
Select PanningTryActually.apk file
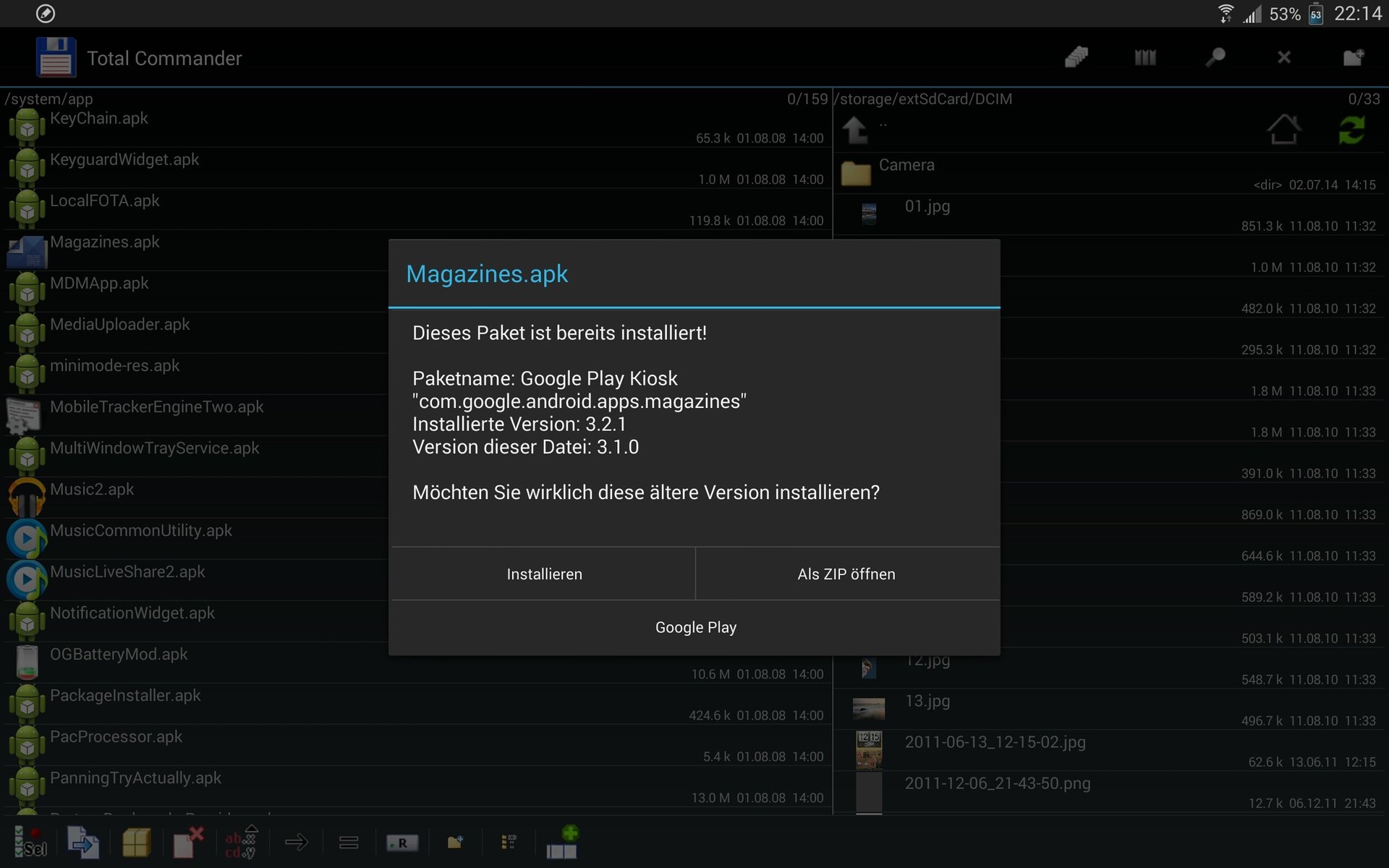tap(416, 786)
